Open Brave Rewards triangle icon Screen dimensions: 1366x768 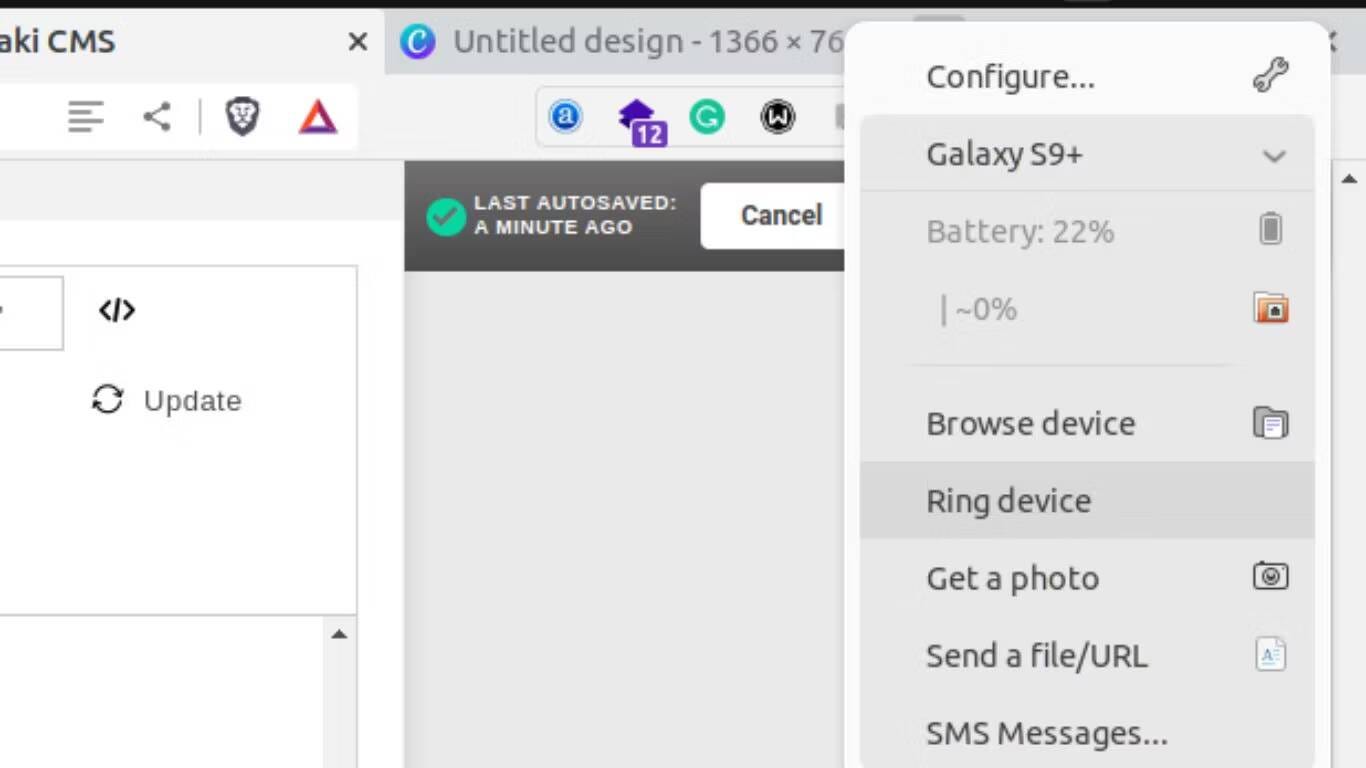click(x=318, y=117)
